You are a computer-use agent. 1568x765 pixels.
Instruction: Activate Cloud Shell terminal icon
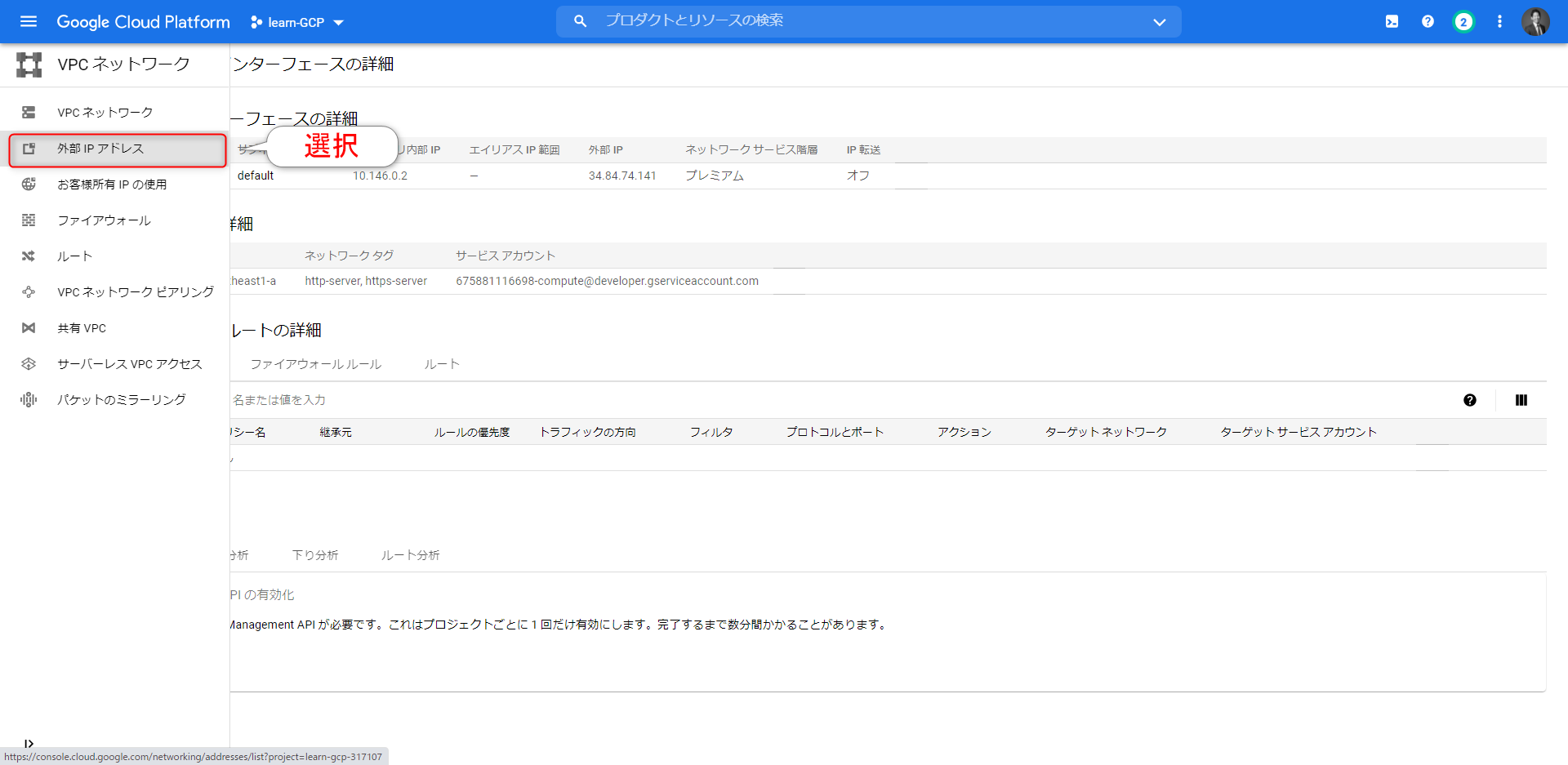[1392, 22]
